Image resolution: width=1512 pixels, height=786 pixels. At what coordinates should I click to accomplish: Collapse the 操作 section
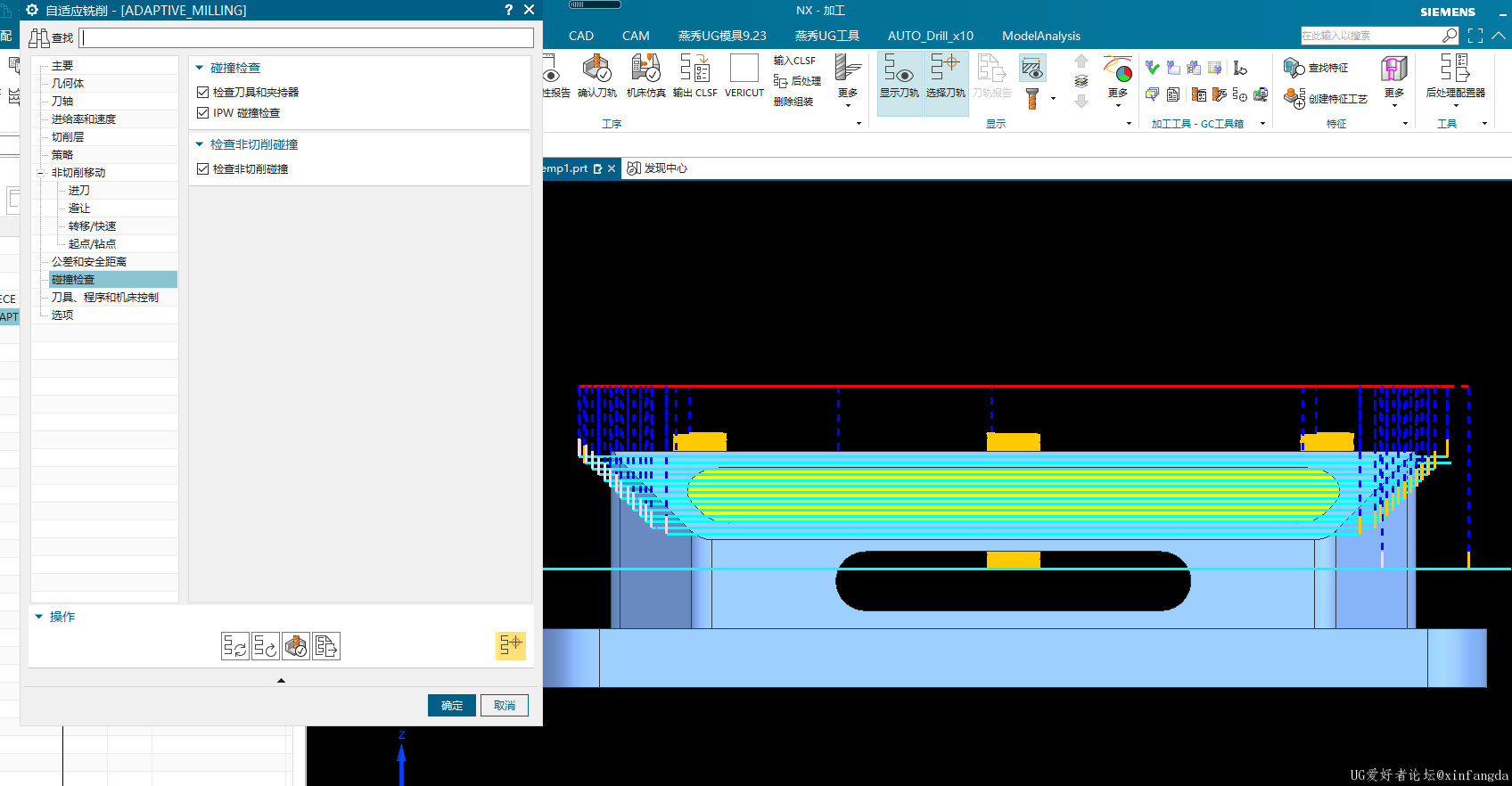[x=38, y=617]
